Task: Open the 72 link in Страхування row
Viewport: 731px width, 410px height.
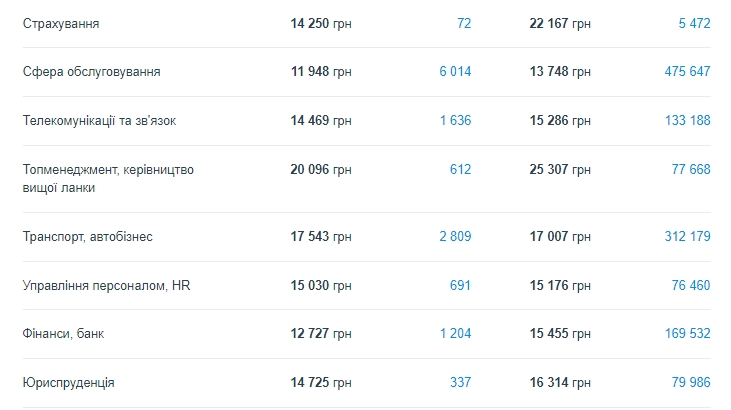Action: [464, 23]
